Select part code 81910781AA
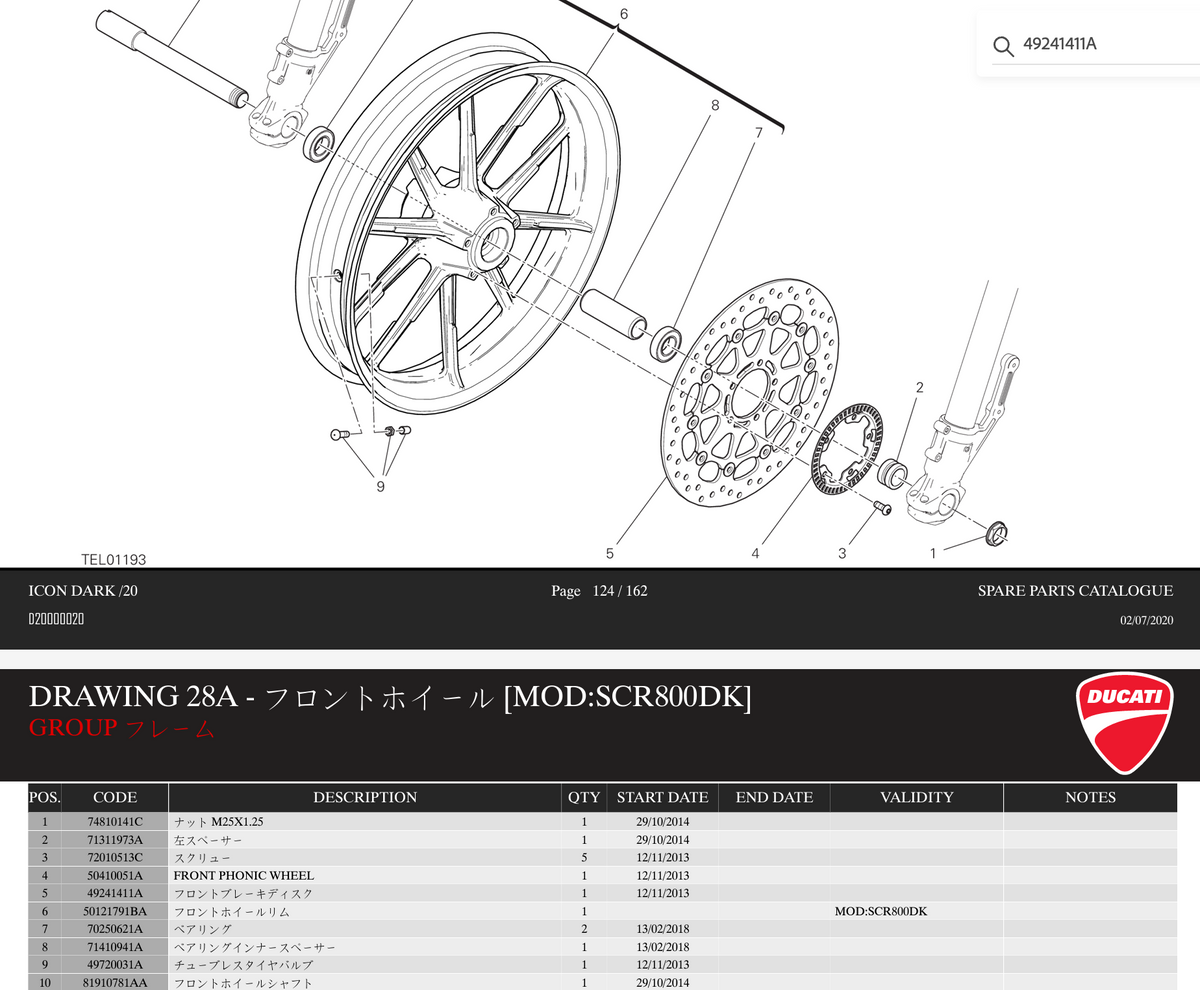 [x=115, y=983]
